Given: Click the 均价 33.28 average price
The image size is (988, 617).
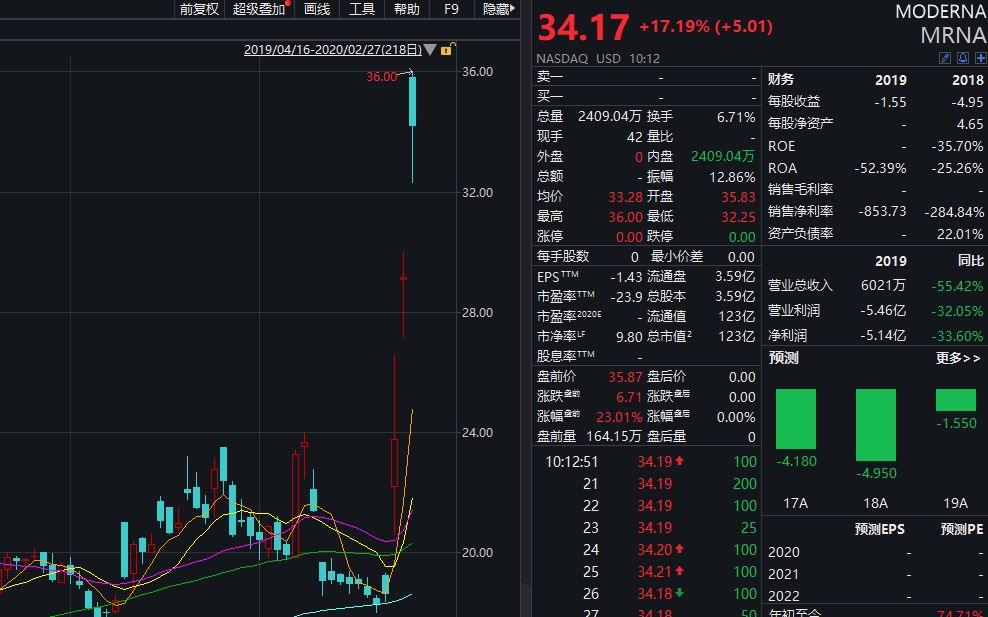Looking at the screenshot, I should point(625,197).
